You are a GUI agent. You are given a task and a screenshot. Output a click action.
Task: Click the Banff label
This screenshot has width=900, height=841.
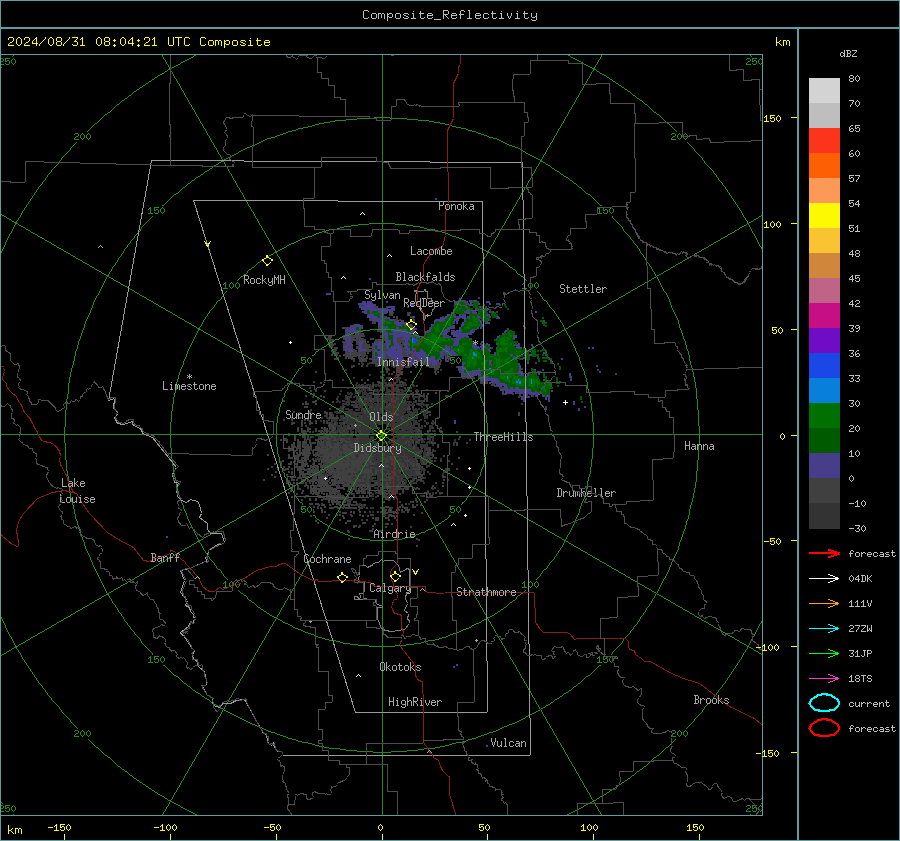tap(165, 557)
